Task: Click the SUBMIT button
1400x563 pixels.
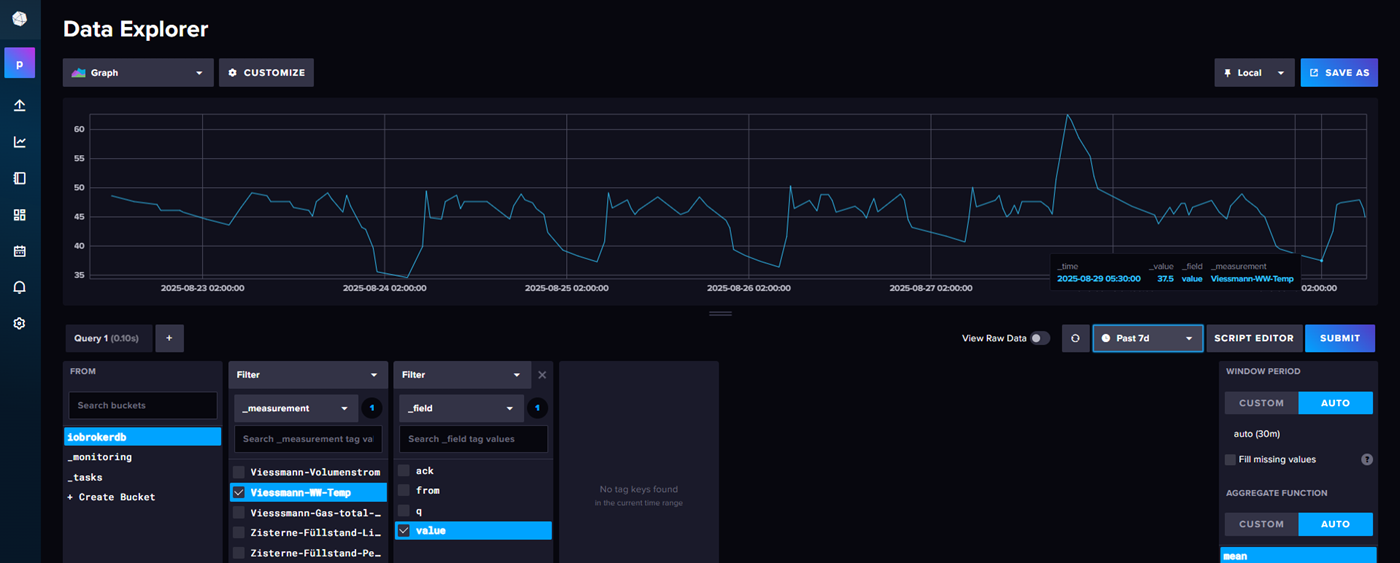Action: point(1339,338)
